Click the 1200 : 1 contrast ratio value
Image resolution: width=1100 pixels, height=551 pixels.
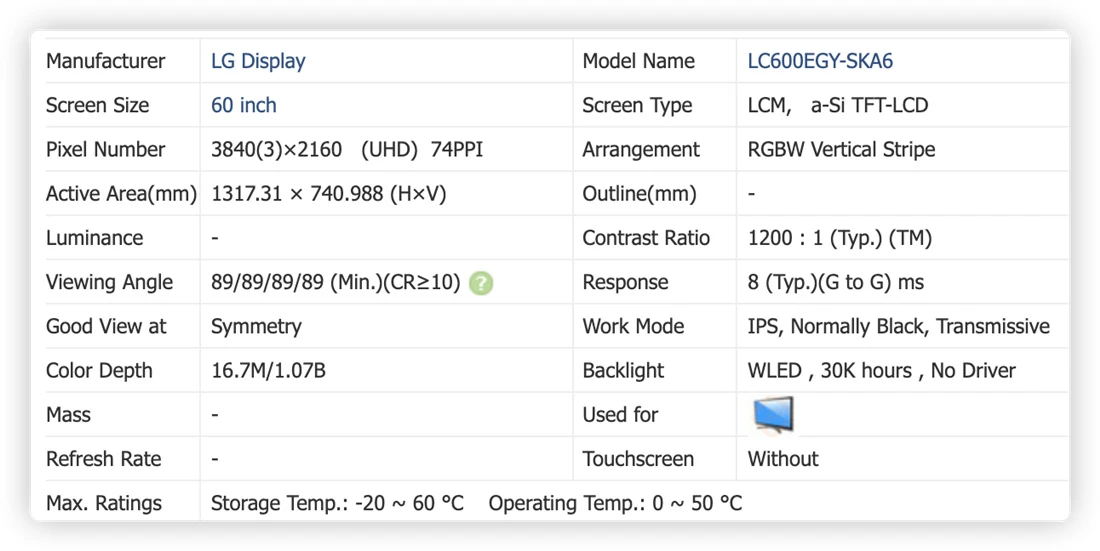[x=840, y=238]
